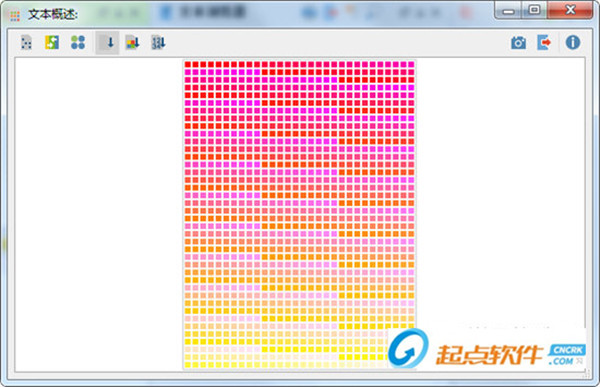600x387 pixels.
Task: Click the colored block grid visualization
Action: point(300,214)
